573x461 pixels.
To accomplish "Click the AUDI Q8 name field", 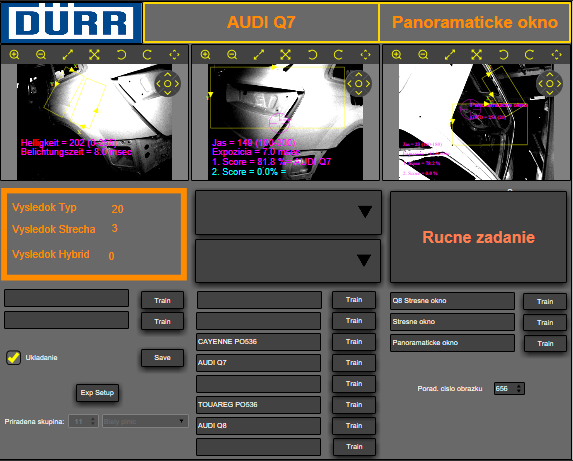I will 258,426.
